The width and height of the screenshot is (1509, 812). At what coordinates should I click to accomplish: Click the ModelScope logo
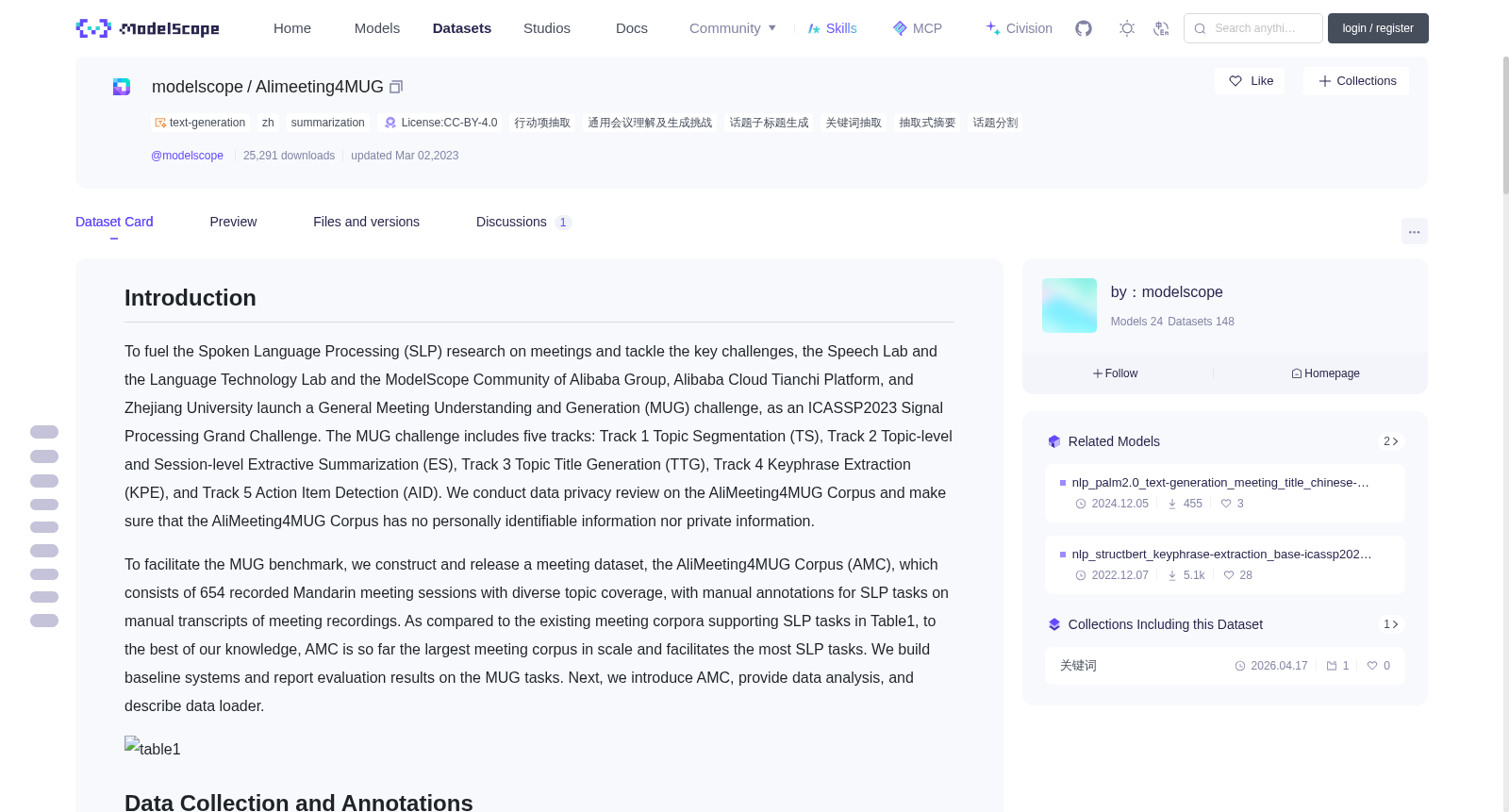147,28
